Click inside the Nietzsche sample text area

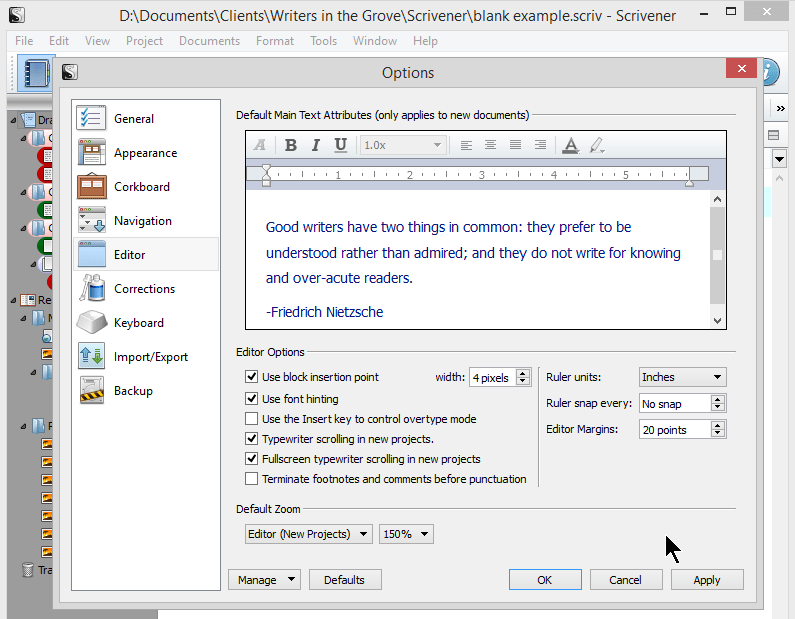coord(478,261)
